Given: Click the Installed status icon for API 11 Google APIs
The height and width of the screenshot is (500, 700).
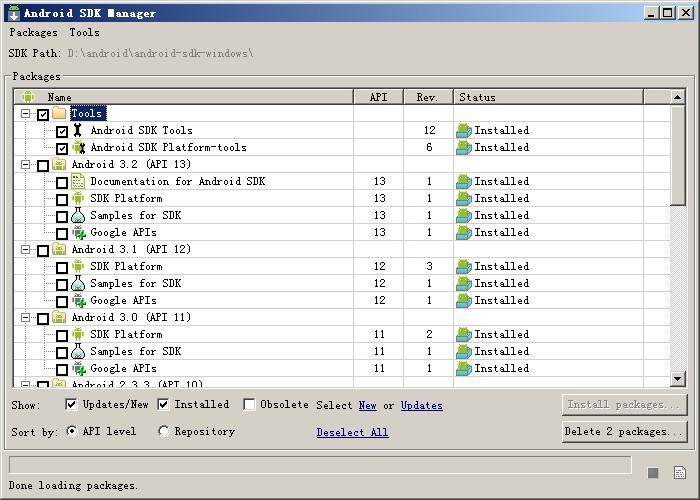Looking at the screenshot, I should click(464, 368).
